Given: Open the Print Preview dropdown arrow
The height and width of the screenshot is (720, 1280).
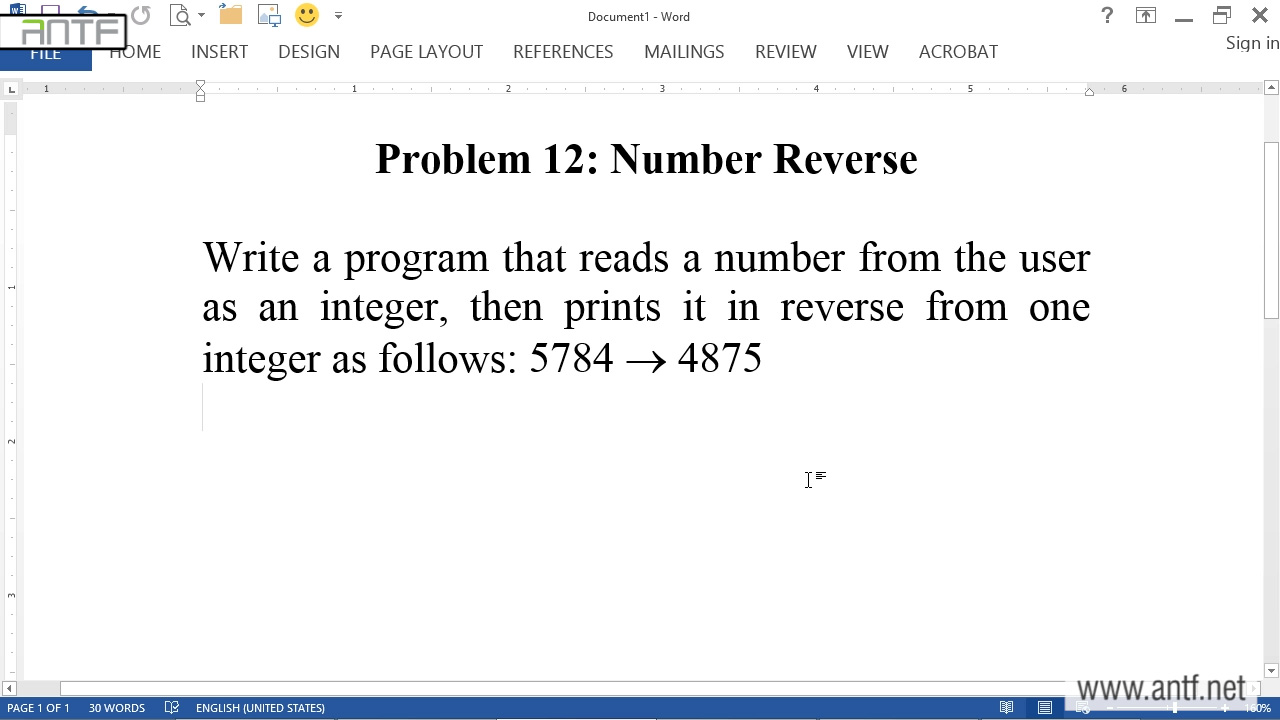Looking at the screenshot, I should 201,16.
